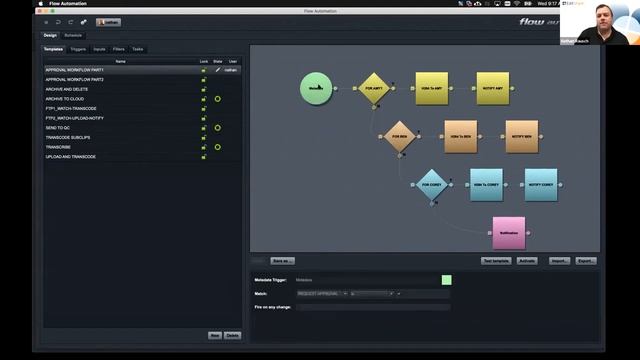
Task: Click active state circle for TRANSCRIBE
Action: 218,147
